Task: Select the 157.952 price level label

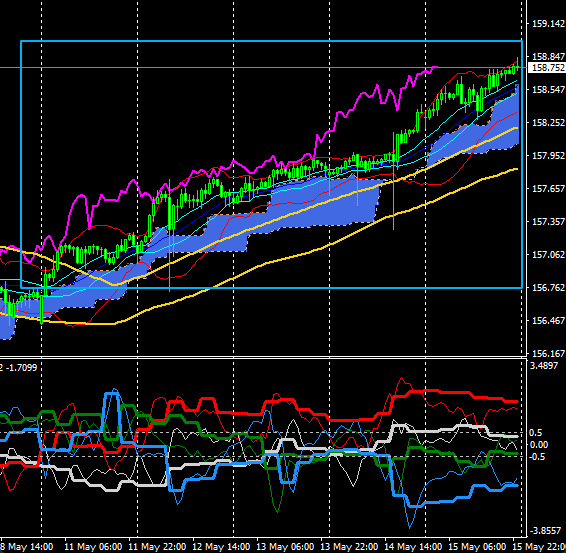Action: pos(548,156)
